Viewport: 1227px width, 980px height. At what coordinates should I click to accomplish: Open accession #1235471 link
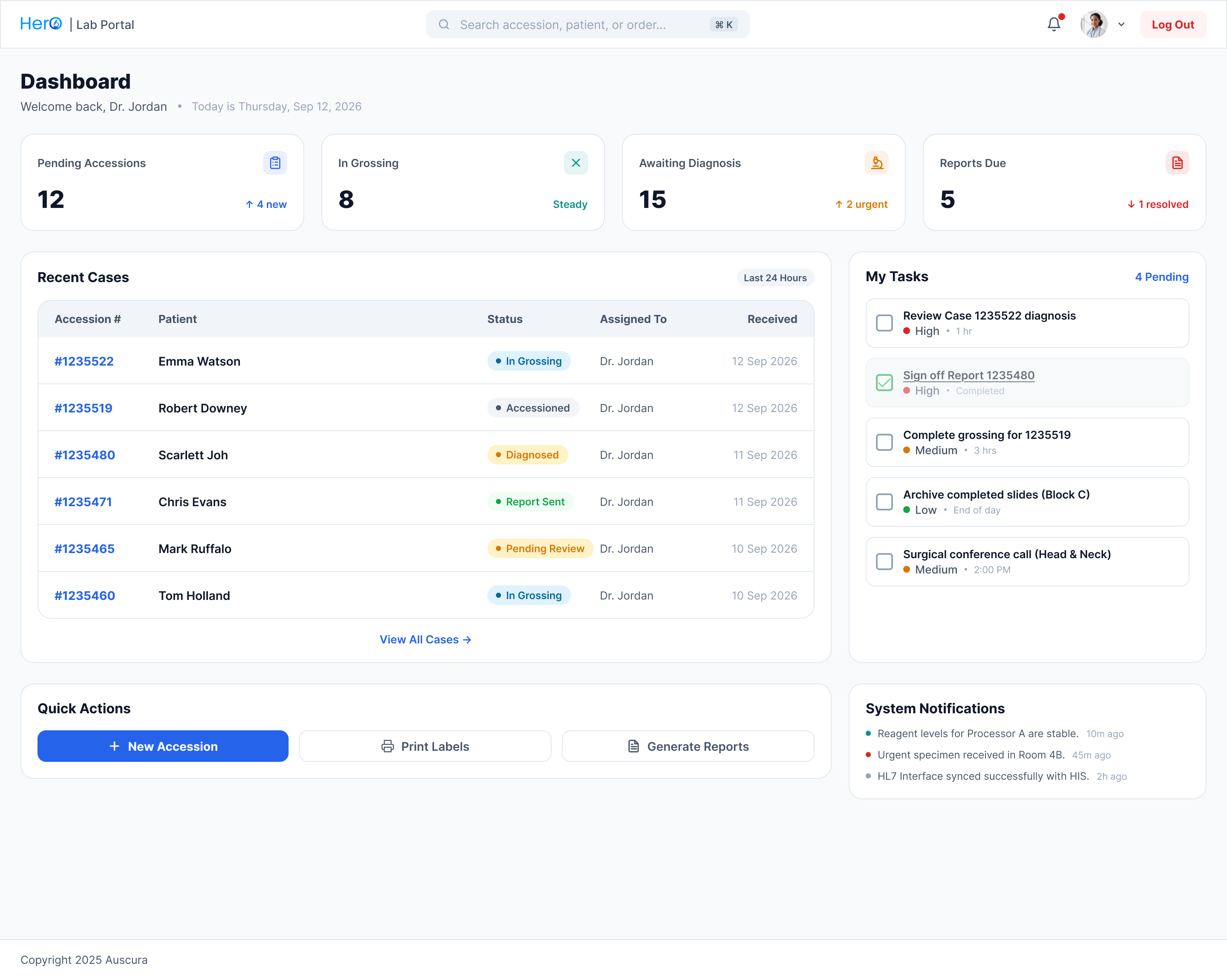(x=83, y=502)
